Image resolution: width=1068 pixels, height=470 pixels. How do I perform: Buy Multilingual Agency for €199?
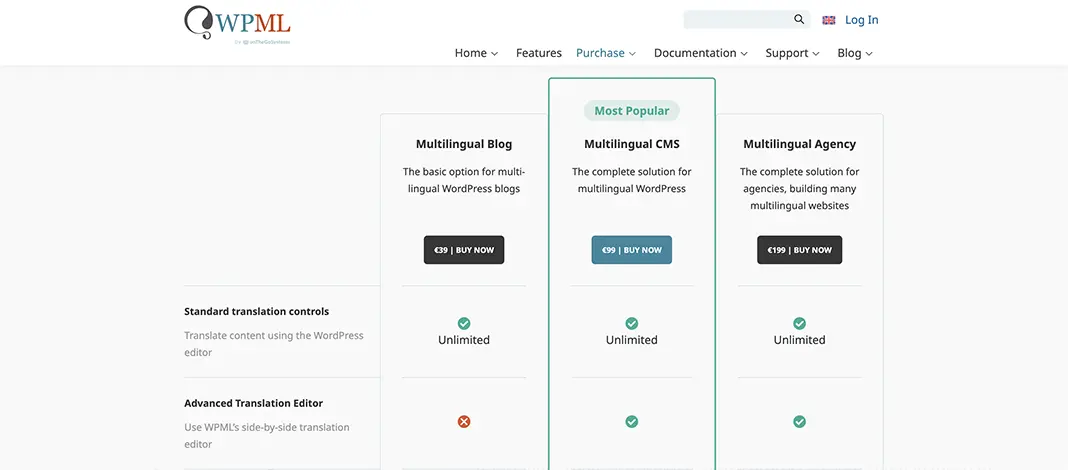(x=800, y=250)
